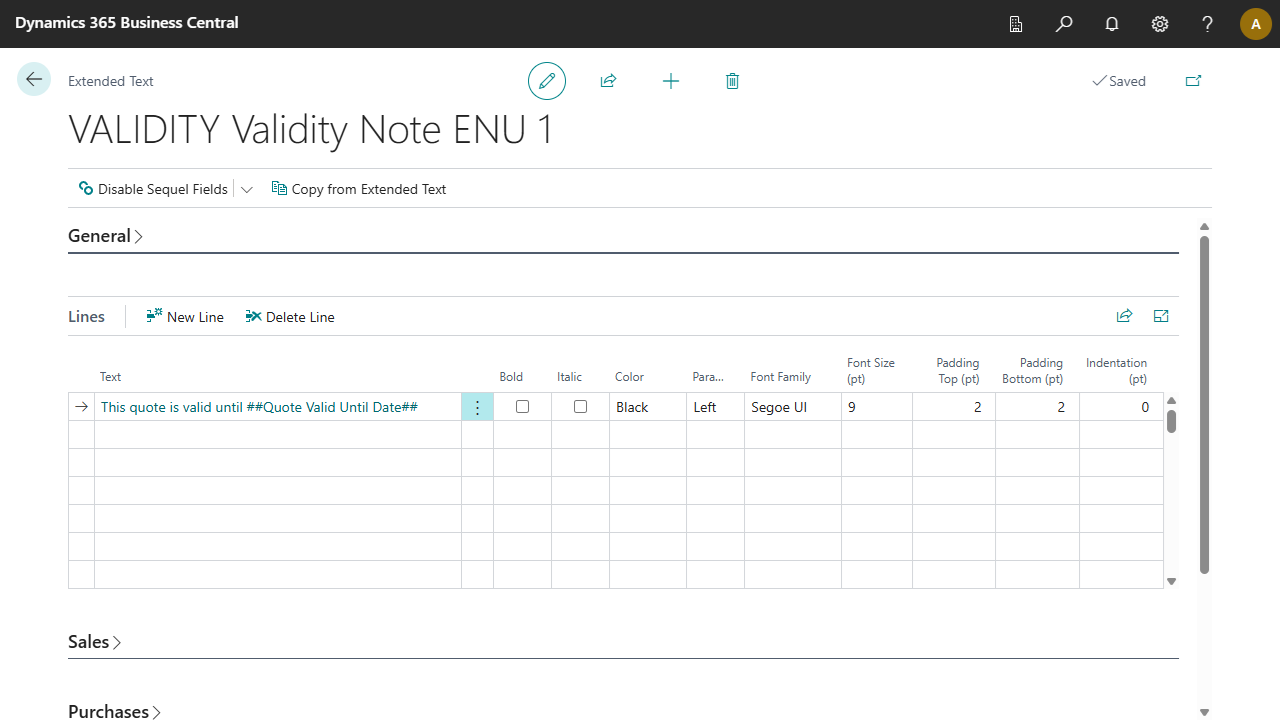Click the share icon in header

coord(608,81)
